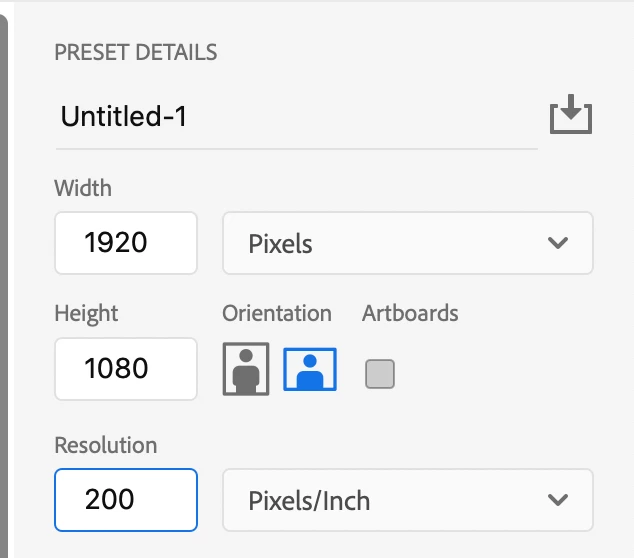Click the Height label

tap(86, 313)
